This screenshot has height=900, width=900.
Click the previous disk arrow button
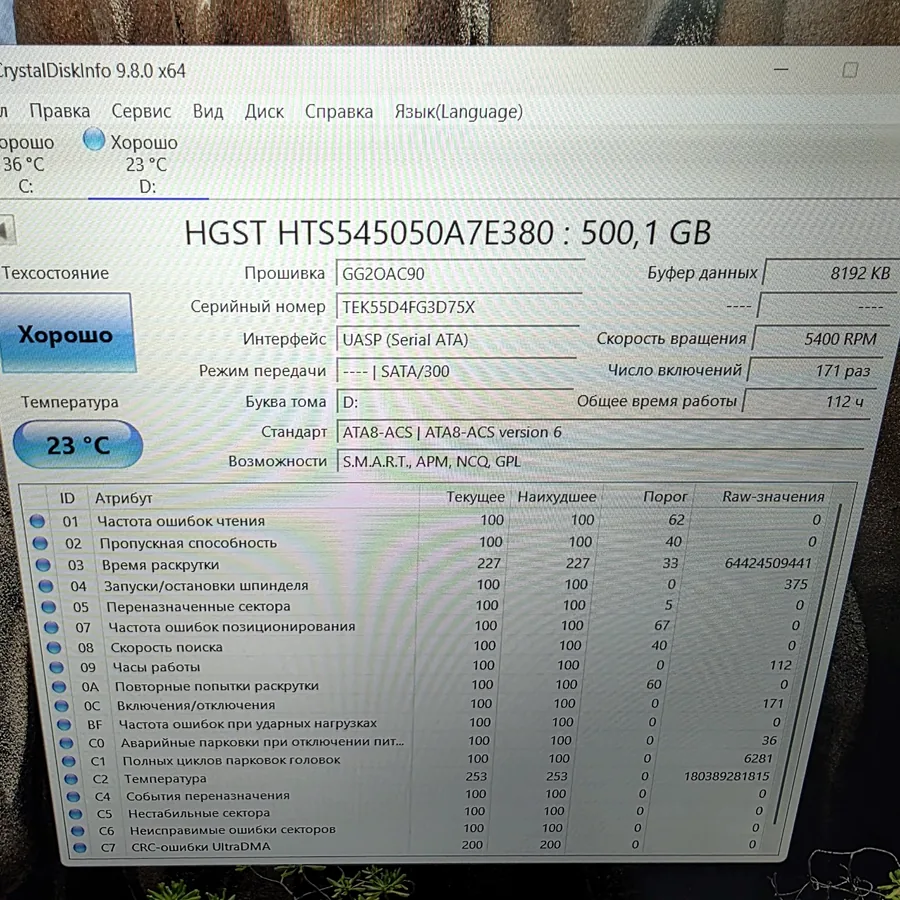pyautogui.click(x=7, y=231)
